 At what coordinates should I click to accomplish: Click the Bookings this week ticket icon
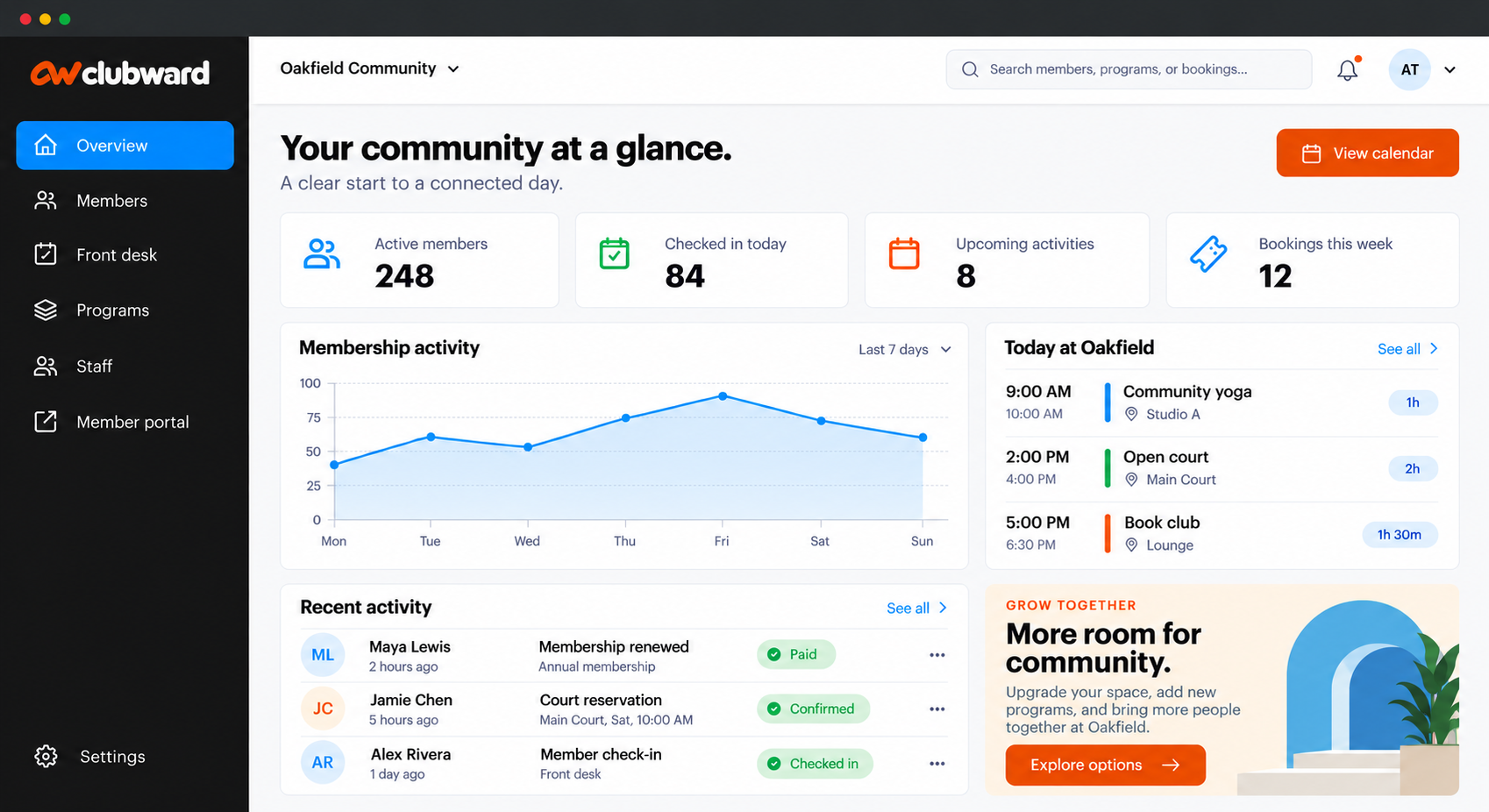(x=1208, y=254)
